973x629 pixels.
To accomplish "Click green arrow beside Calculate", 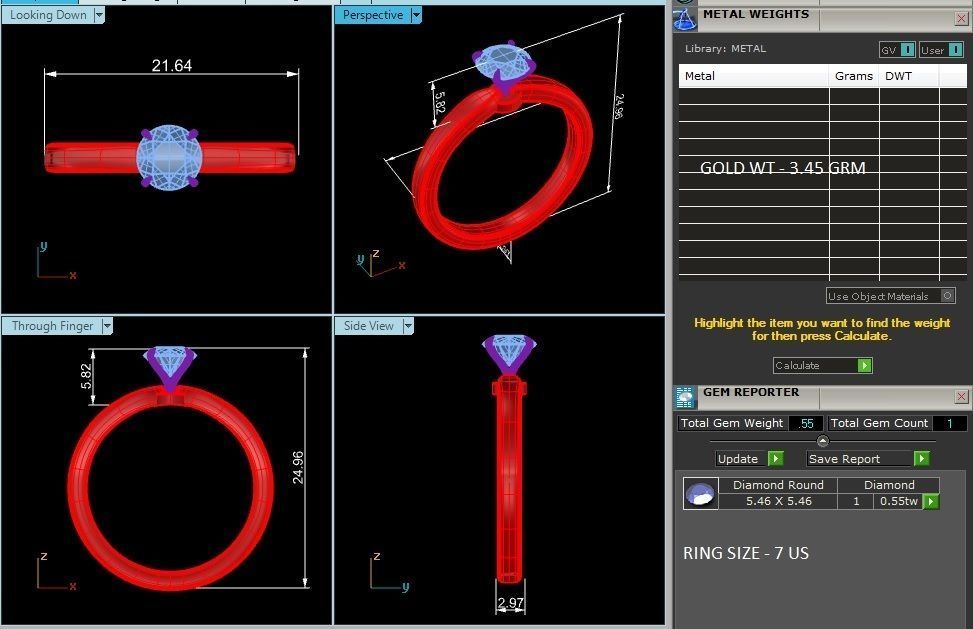I will (864, 365).
